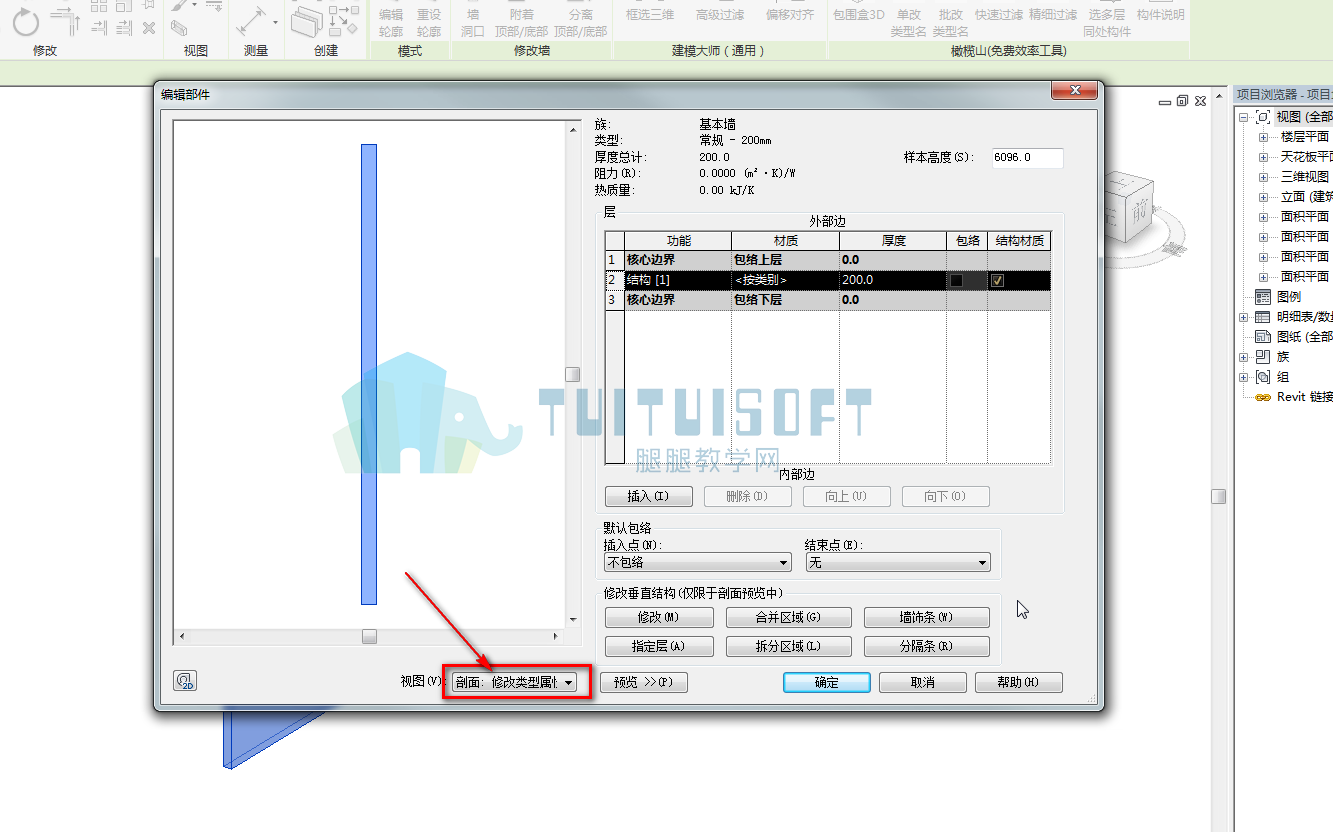Viewport: 1333px width, 832px height.
Task: Click the 样本高度 input field
Action: [1027, 158]
